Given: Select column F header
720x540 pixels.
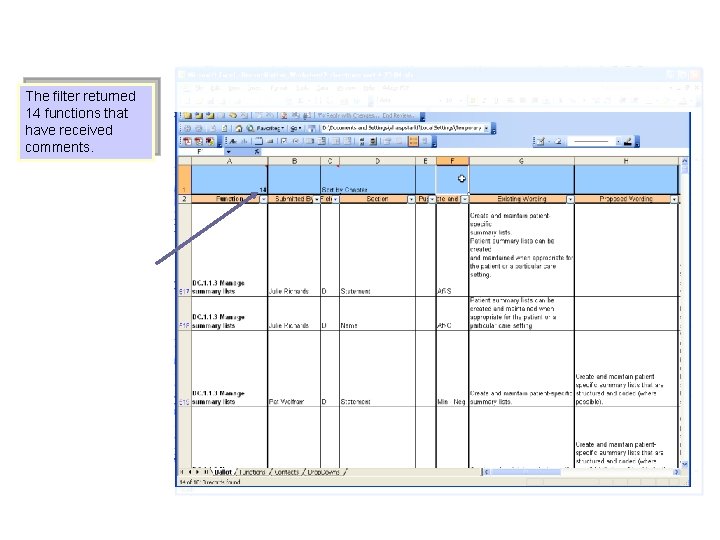Looking at the screenshot, I should coord(452,161).
